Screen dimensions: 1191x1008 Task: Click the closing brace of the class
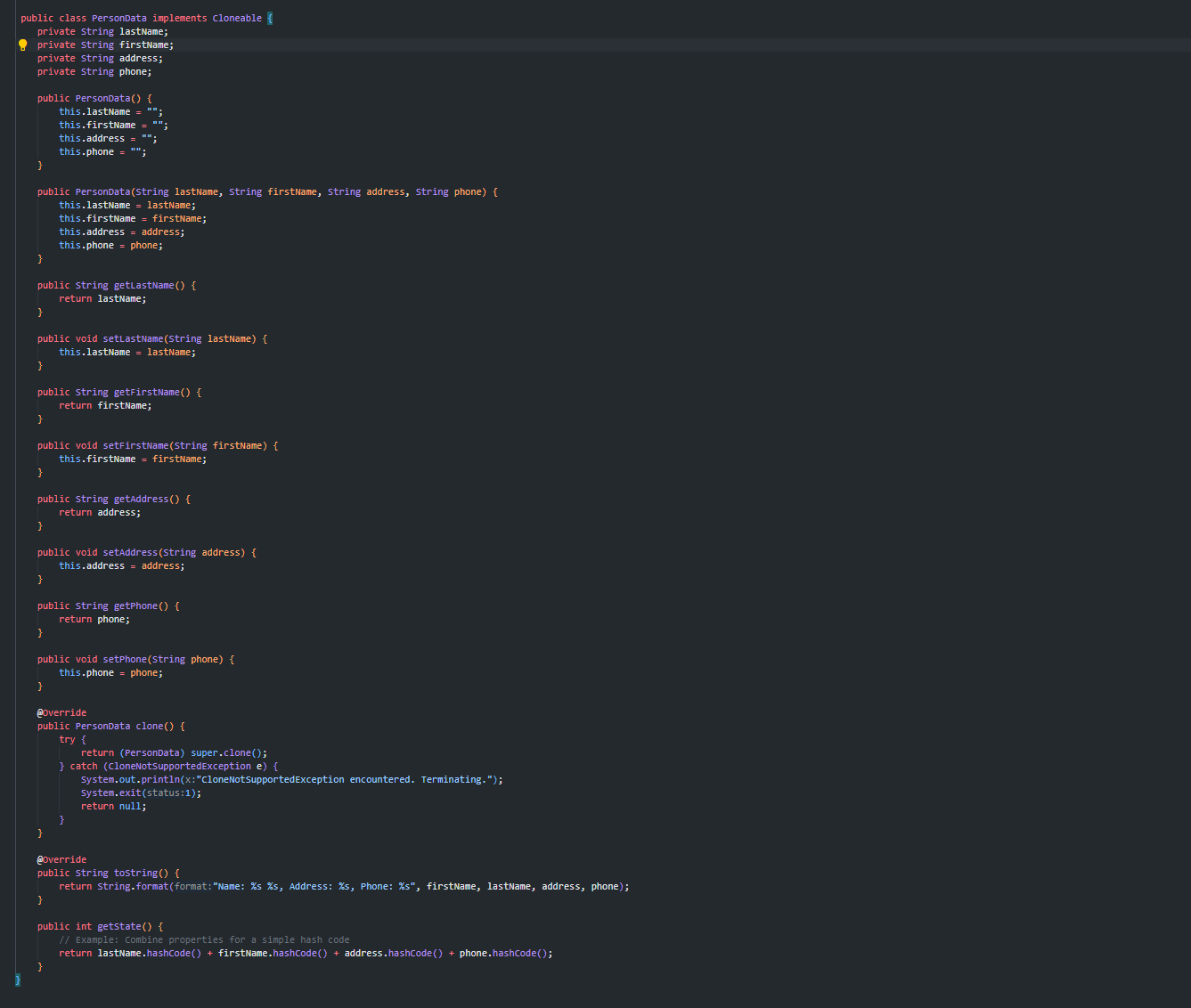click(x=16, y=980)
